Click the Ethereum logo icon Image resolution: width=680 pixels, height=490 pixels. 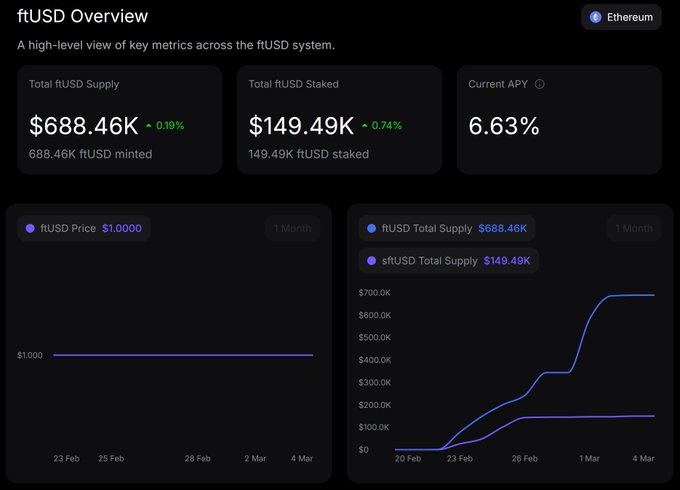tap(596, 17)
